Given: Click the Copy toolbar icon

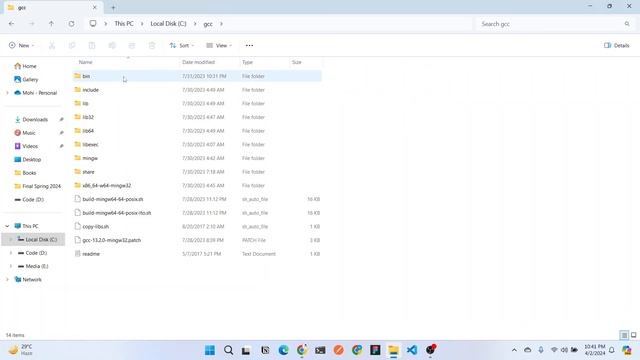Looking at the screenshot, I should point(72,45).
